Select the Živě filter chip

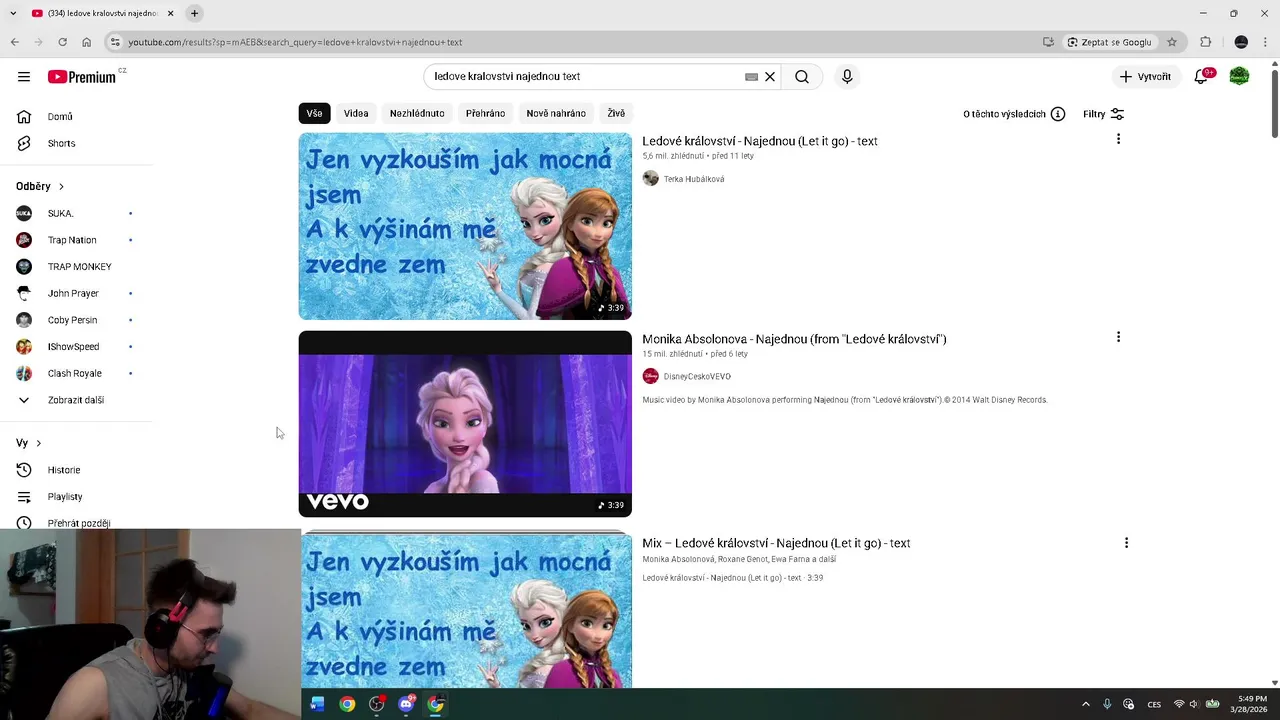[616, 114]
